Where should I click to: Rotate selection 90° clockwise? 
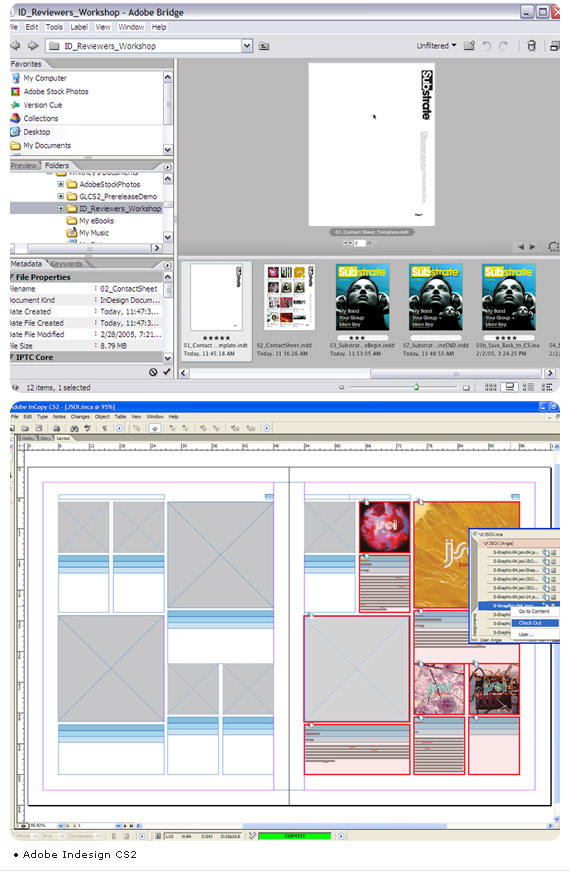click(503, 45)
